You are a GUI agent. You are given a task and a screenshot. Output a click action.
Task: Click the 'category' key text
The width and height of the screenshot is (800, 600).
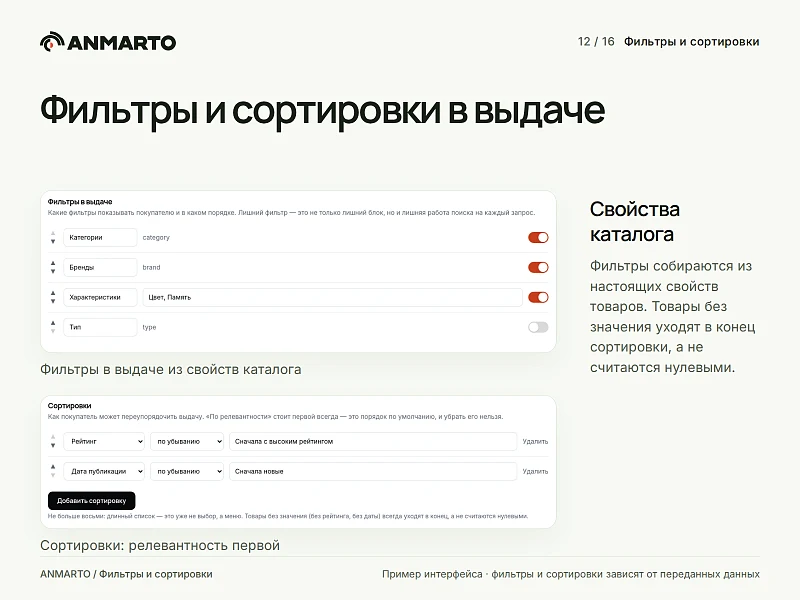[156, 237]
